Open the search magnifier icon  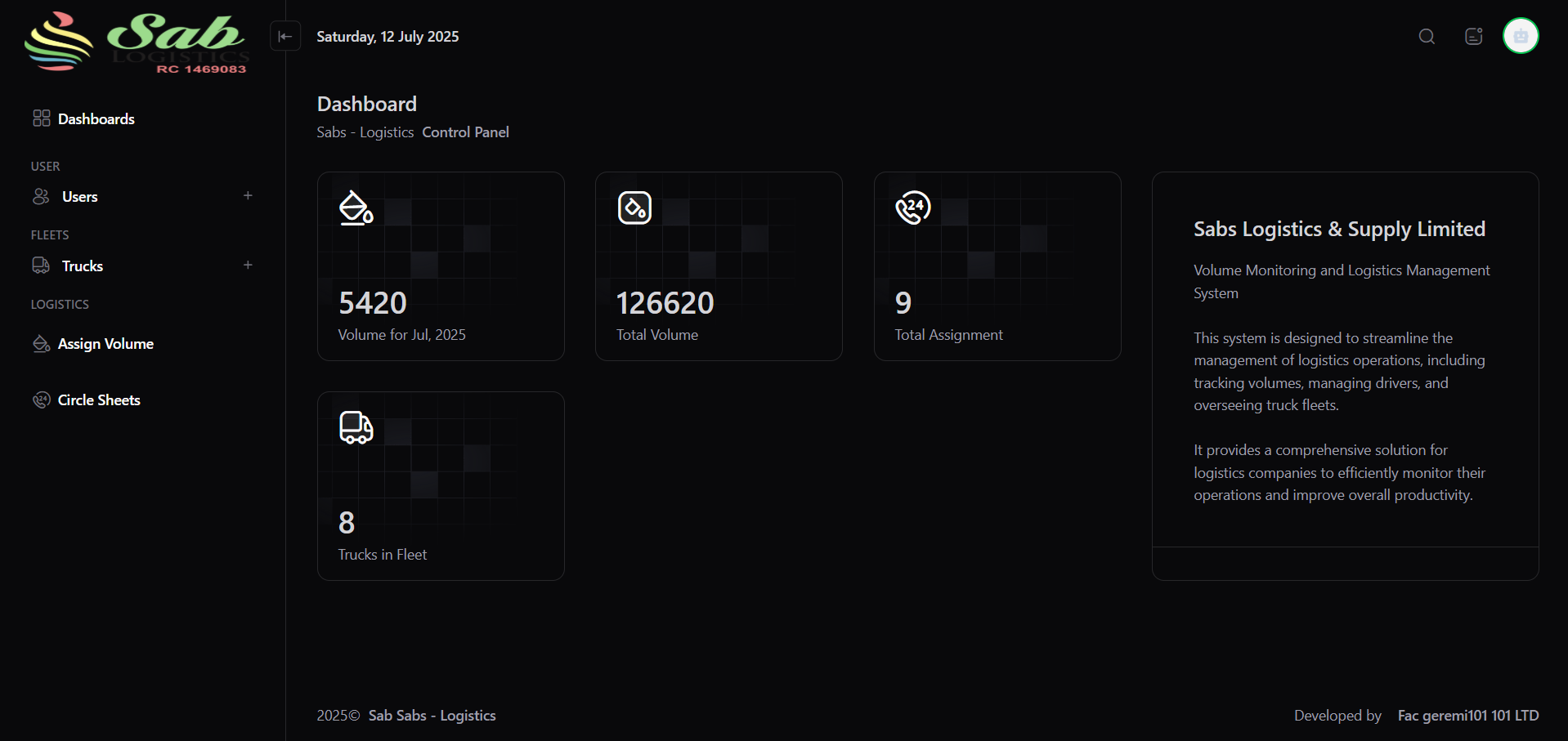point(1427,36)
